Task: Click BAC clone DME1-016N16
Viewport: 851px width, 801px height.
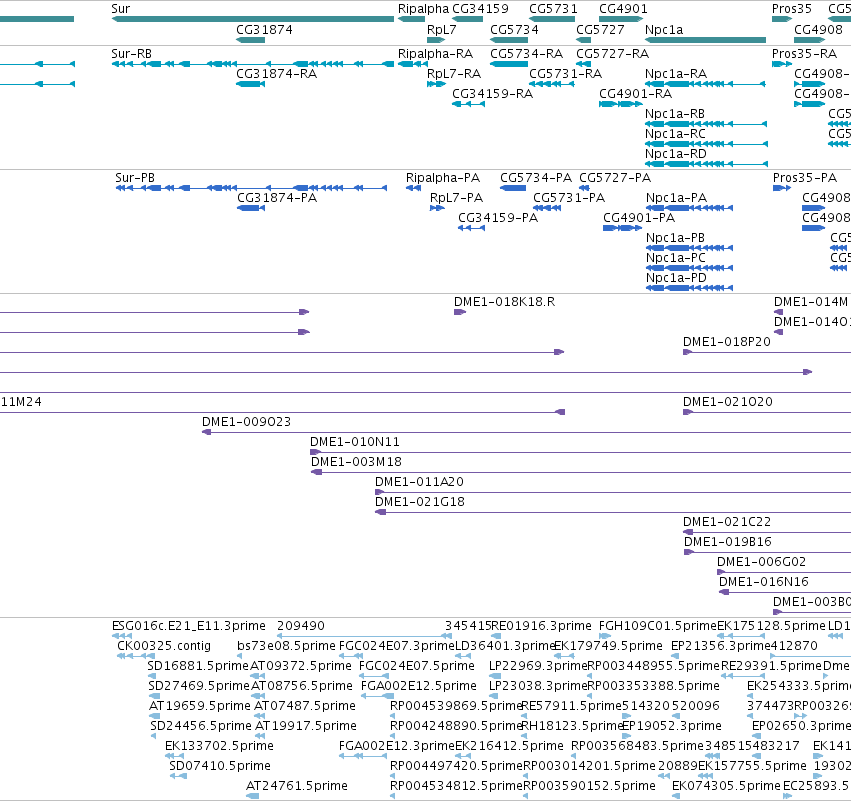Action: click(785, 592)
